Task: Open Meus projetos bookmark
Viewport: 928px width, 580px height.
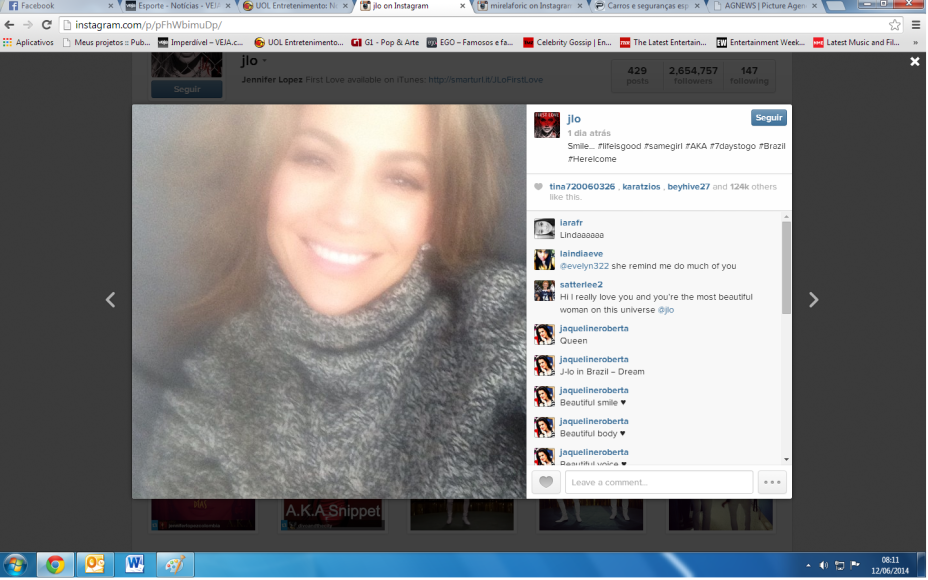Action: (x=107, y=43)
